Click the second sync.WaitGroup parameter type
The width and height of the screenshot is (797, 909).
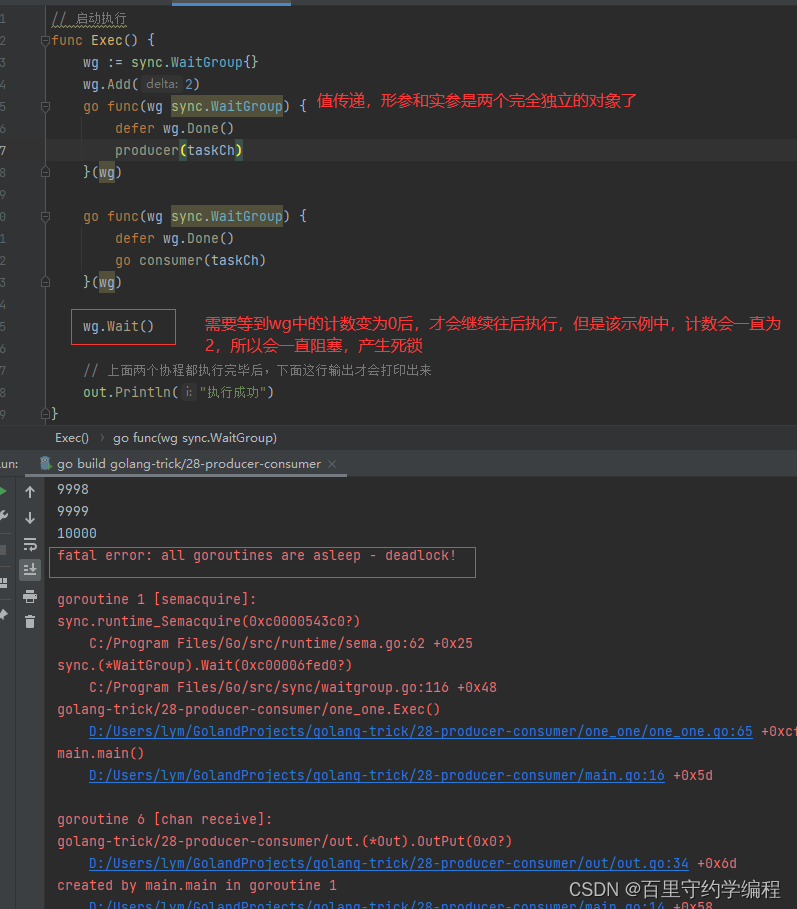pos(227,216)
